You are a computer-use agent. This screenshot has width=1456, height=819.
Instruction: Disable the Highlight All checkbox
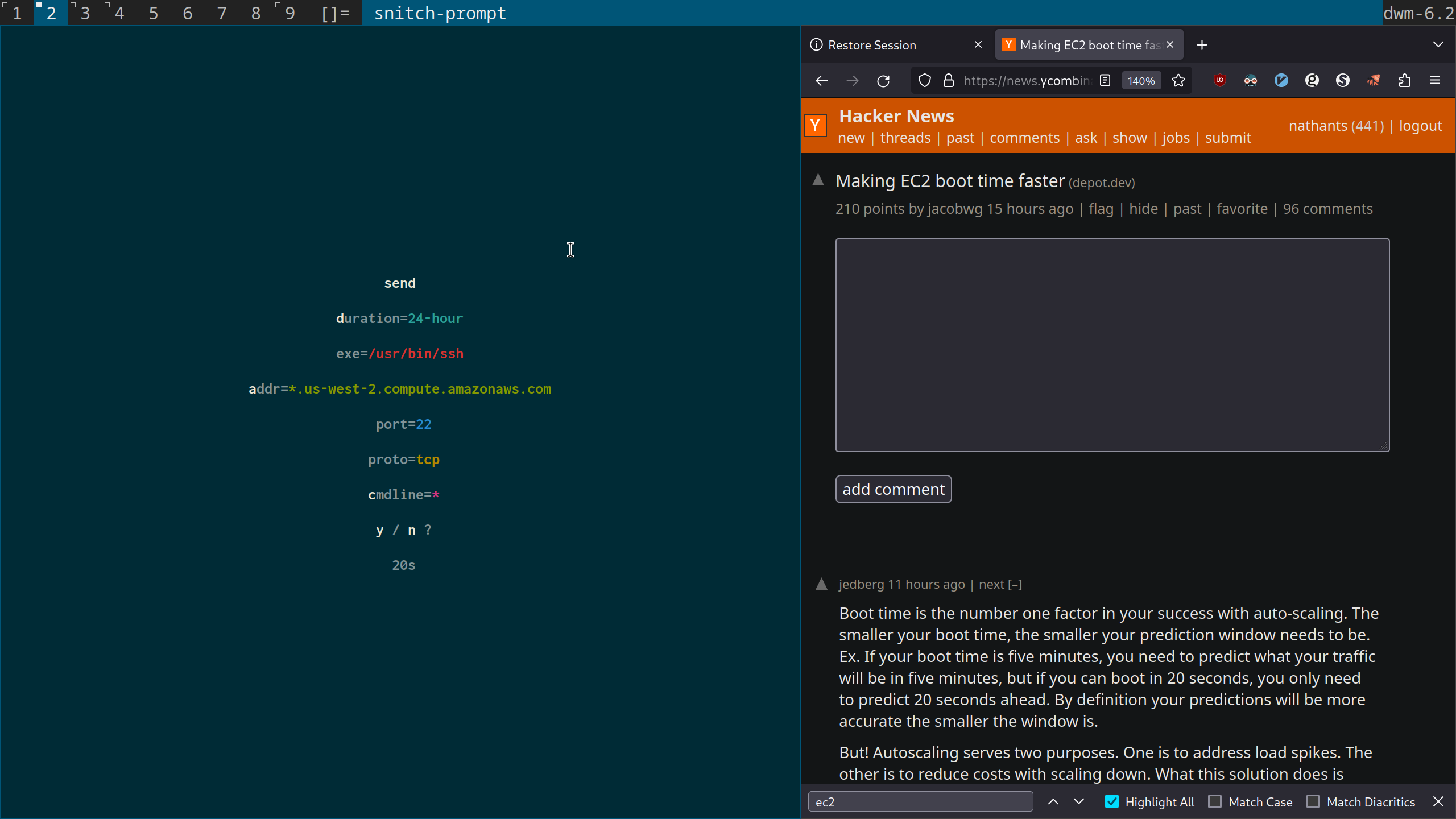click(x=1112, y=801)
